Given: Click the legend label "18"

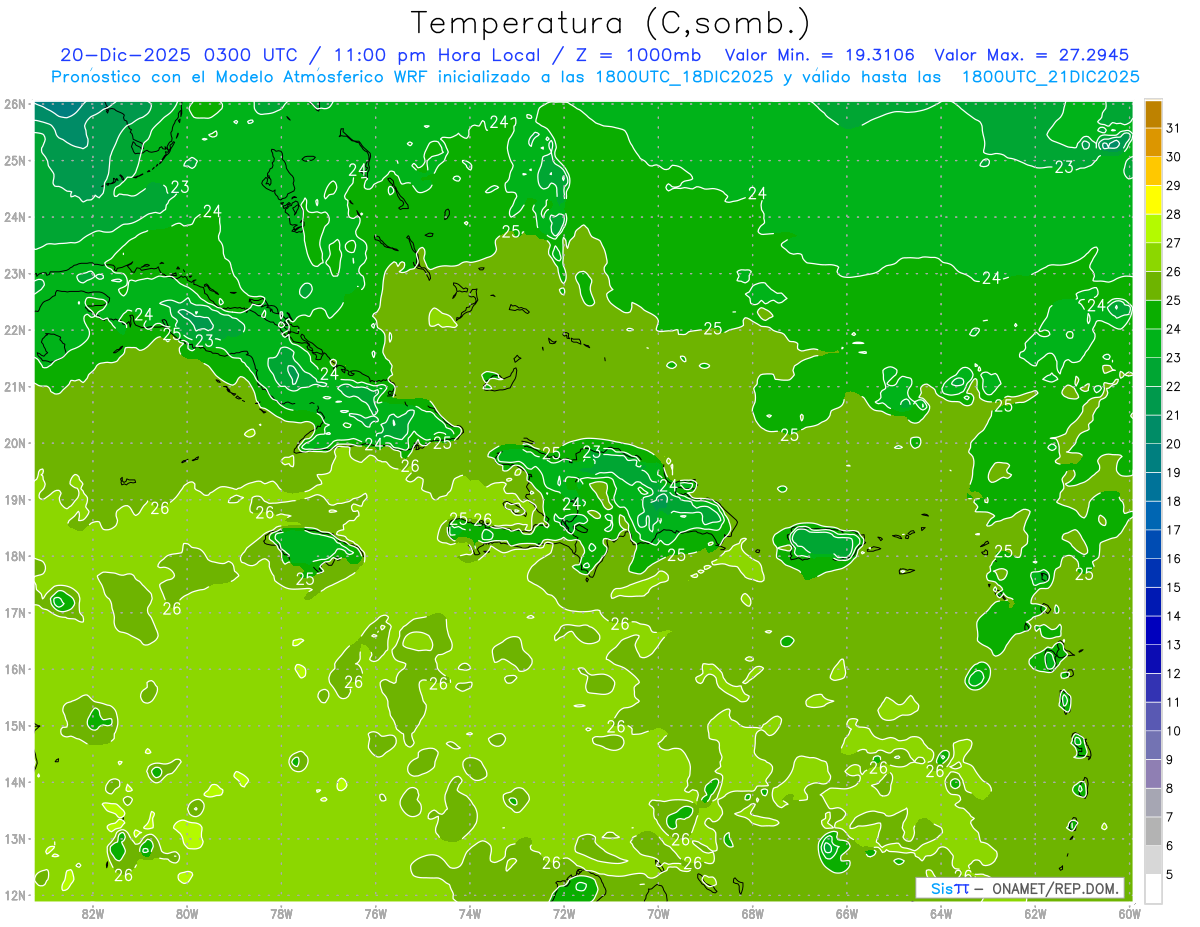Looking at the screenshot, I should 1173,501.
